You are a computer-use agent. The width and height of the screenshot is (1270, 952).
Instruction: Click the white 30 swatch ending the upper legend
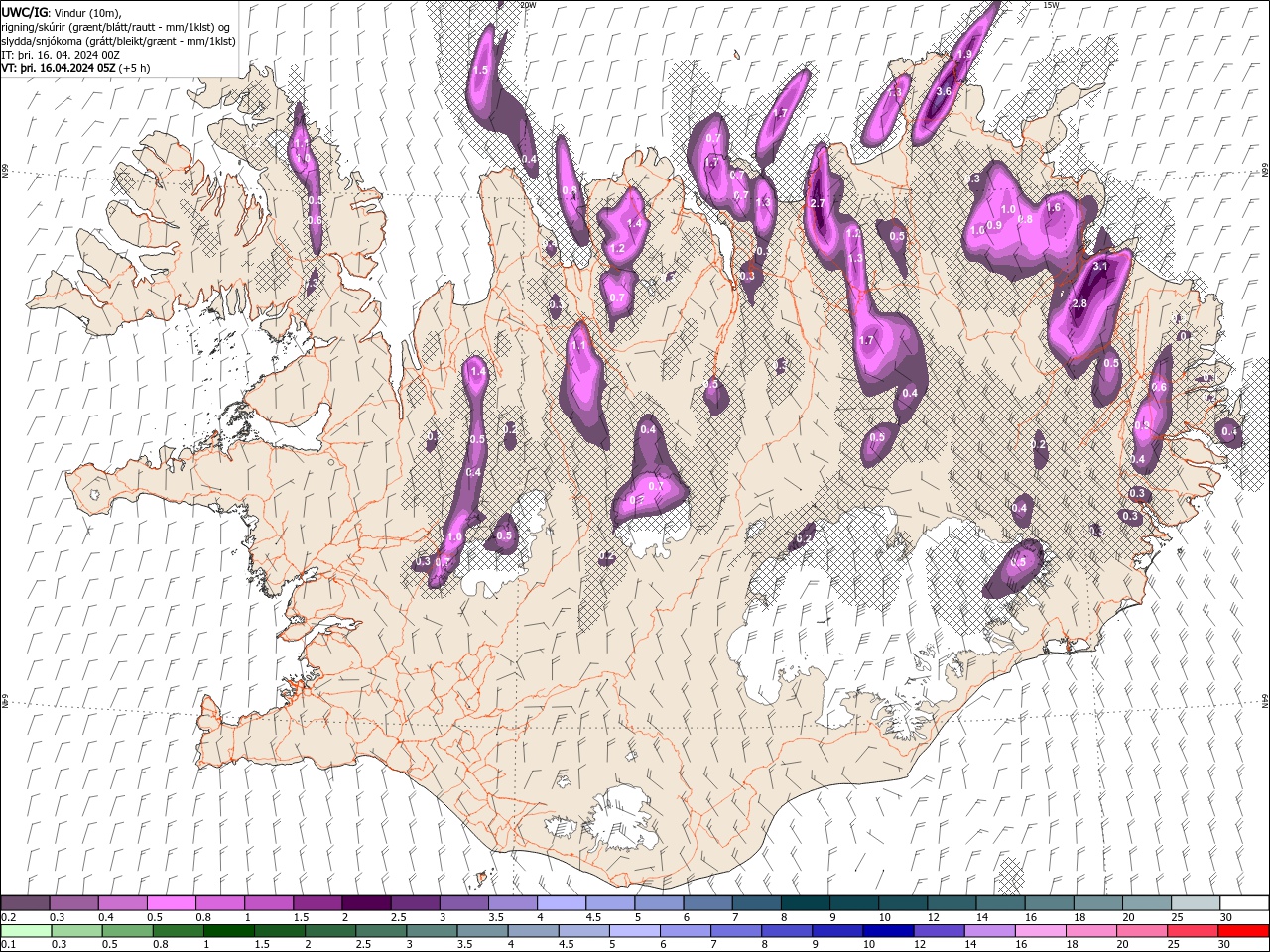(x=1244, y=903)
